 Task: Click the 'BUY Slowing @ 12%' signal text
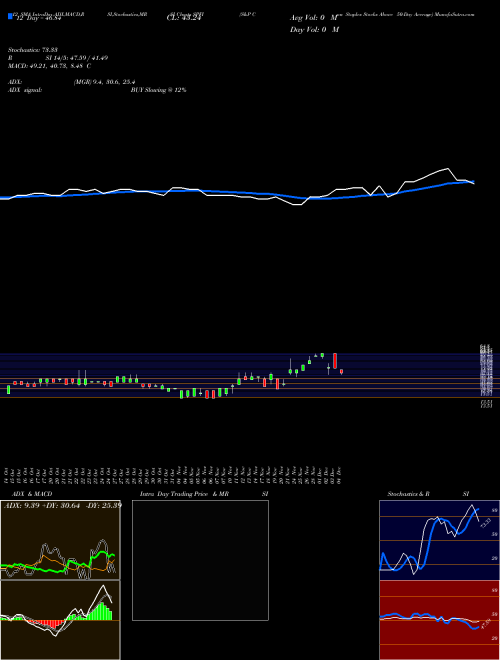[159, 90]
